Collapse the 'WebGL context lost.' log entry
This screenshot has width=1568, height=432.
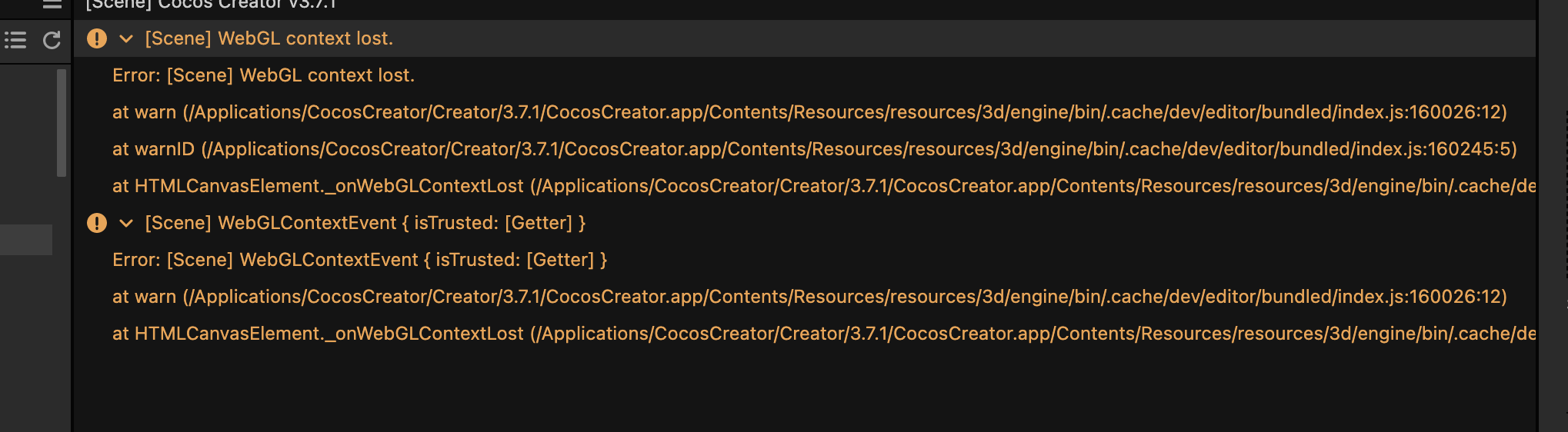tap(126, 38)
